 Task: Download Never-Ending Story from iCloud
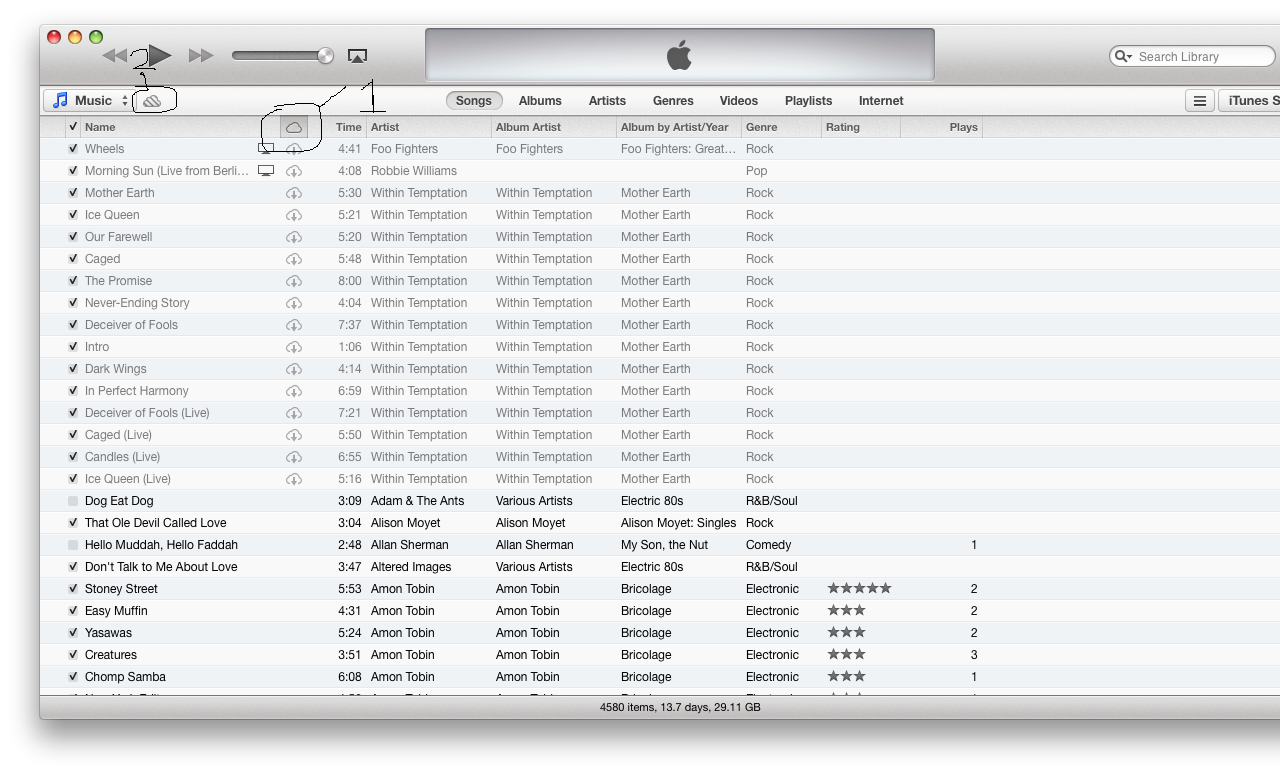coord(294,303)
